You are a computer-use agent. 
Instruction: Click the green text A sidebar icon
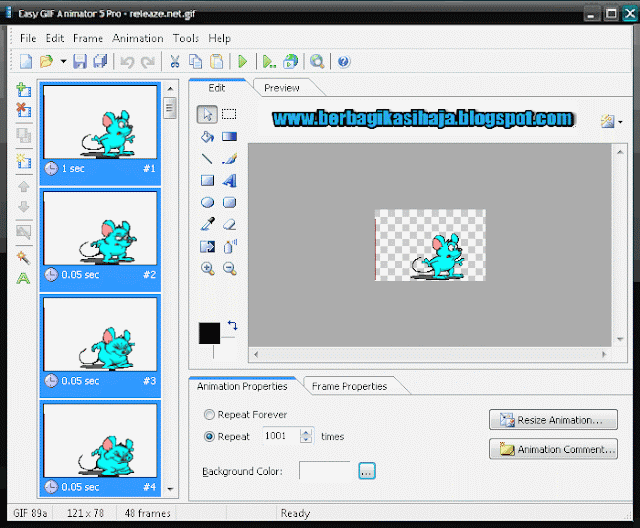point(24,279)
